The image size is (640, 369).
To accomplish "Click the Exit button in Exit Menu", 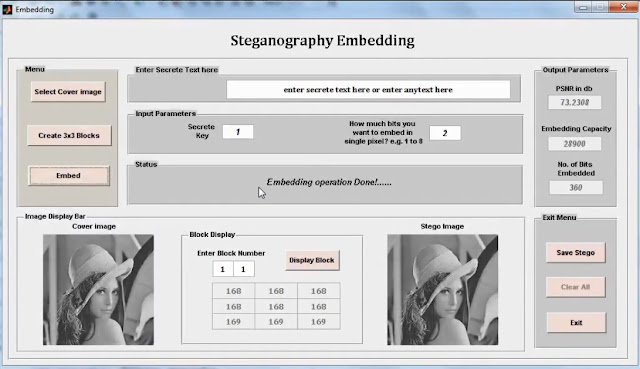I will (576, 322).
